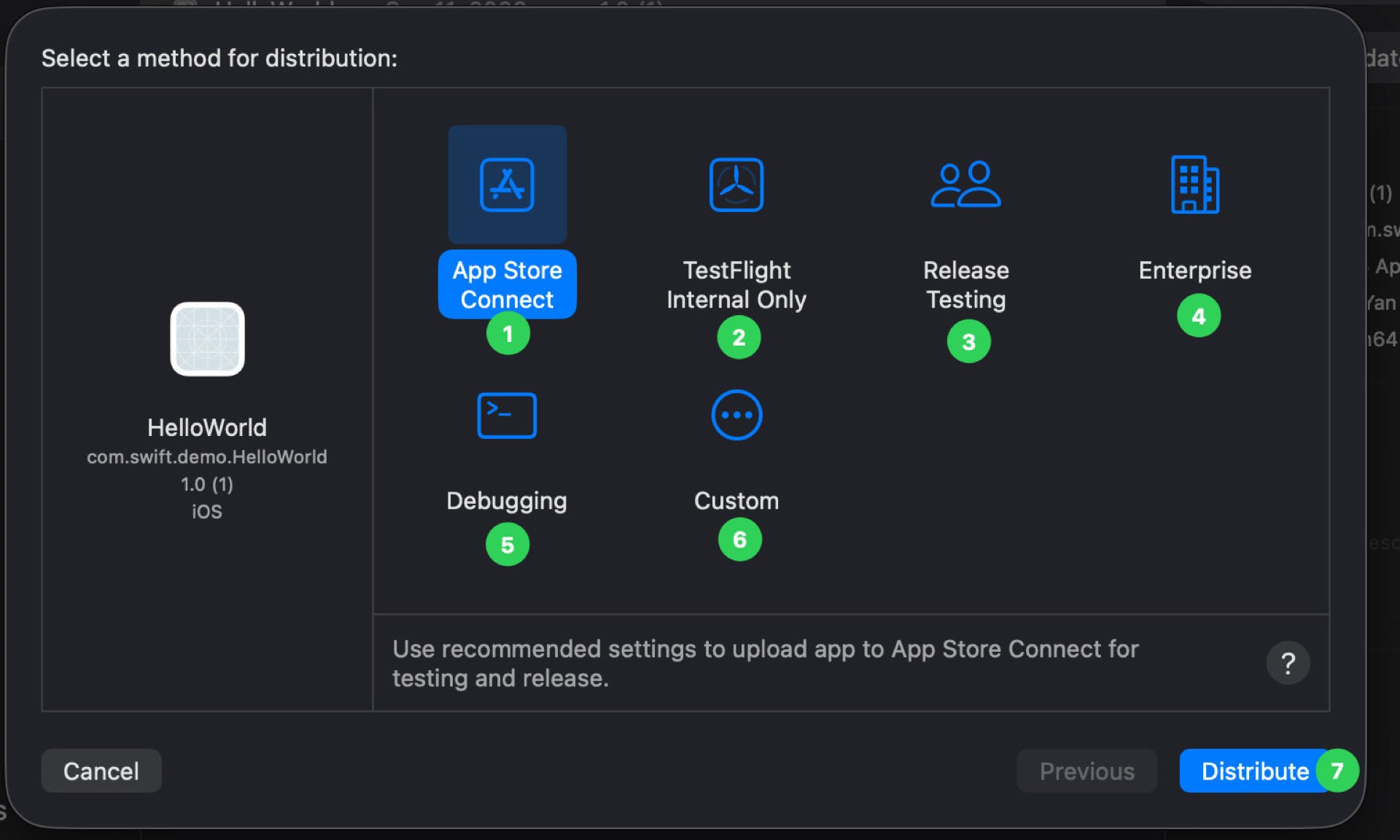Click the 'Select a method for distribution' heading
This screenshot has width=1400, height=840.
(219, 58)
